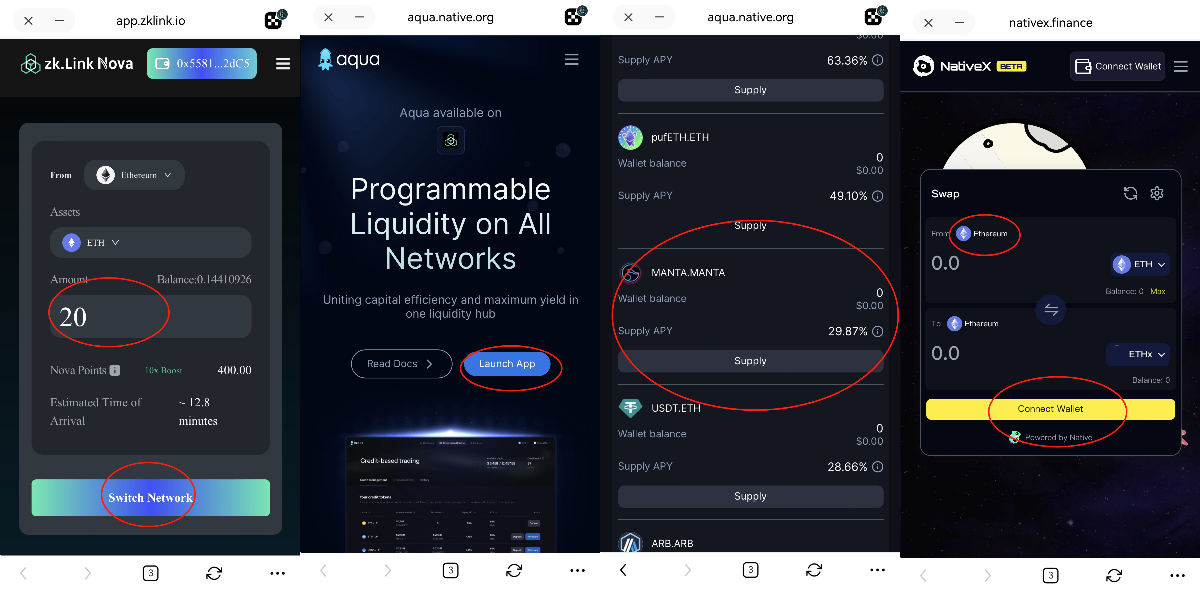Show info for MANTA.MANTA Supply APY

coord(877,331)
